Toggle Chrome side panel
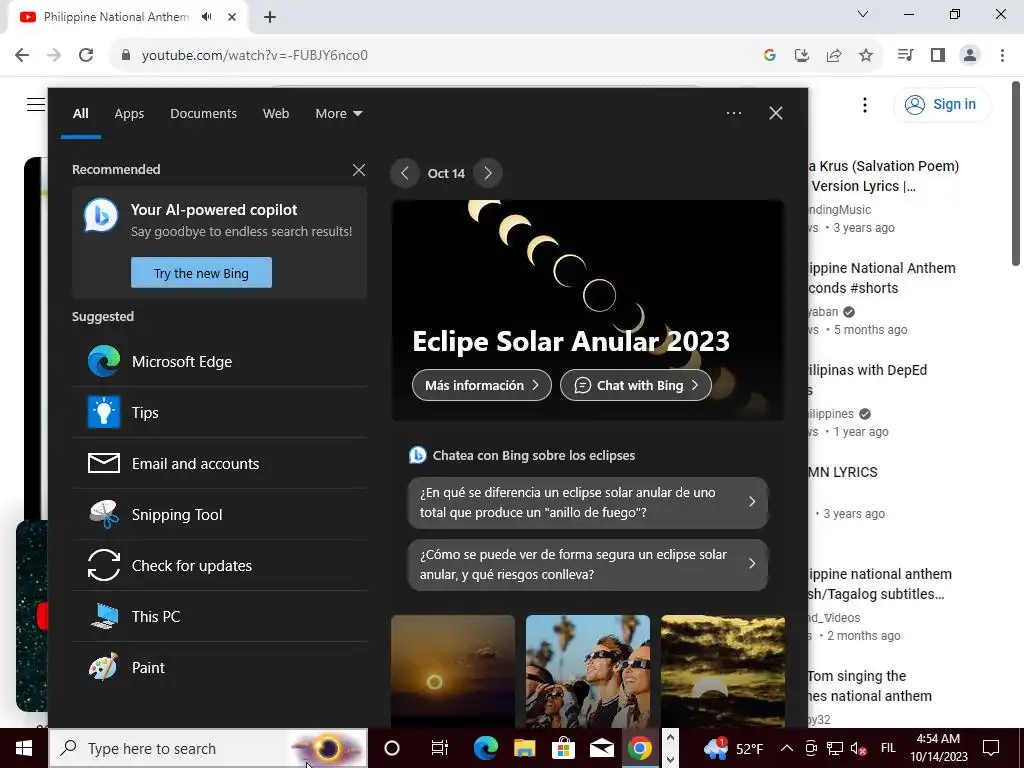This screenshot has height=768, width=1024. [938, 55]
